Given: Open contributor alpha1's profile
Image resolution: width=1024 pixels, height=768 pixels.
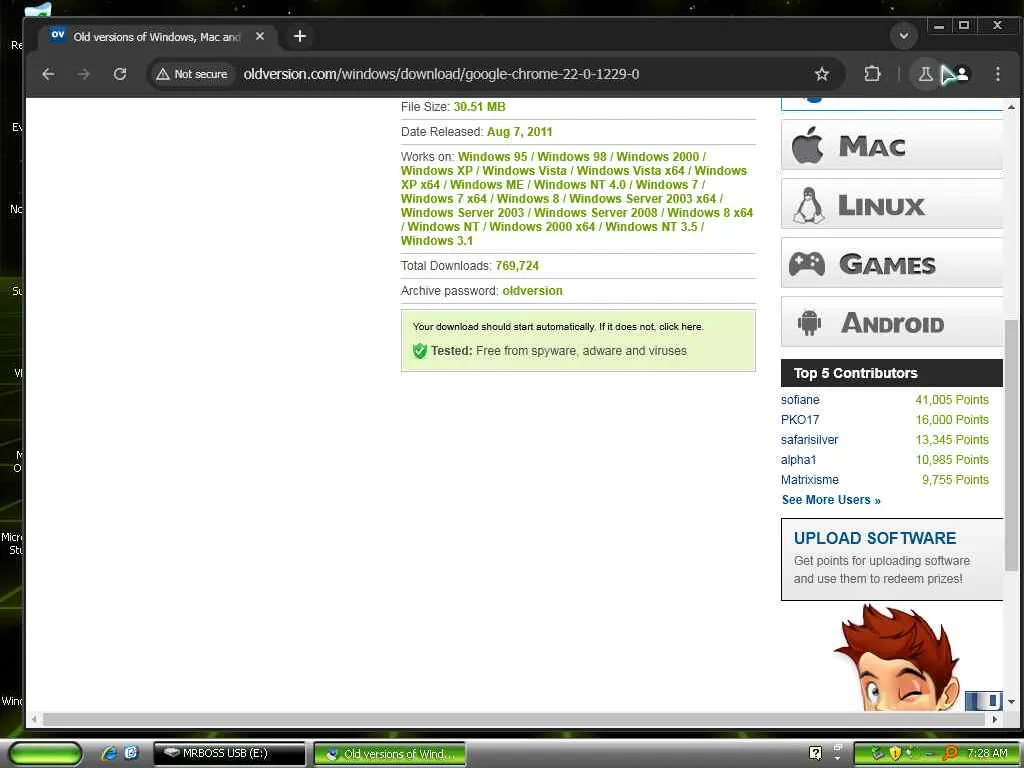Looking at the screenshot, I should coord(798,460).
